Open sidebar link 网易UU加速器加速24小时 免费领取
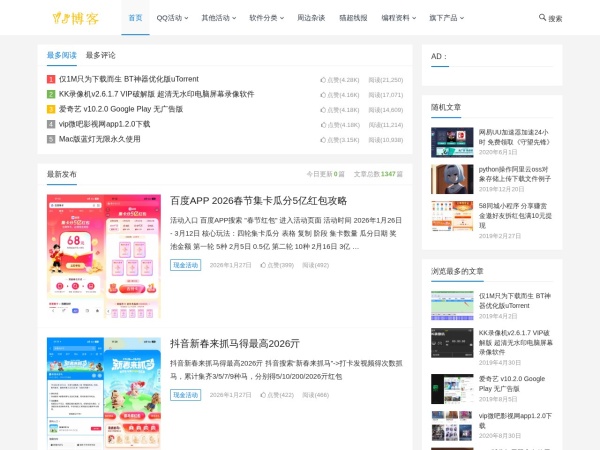 point(515,137)
